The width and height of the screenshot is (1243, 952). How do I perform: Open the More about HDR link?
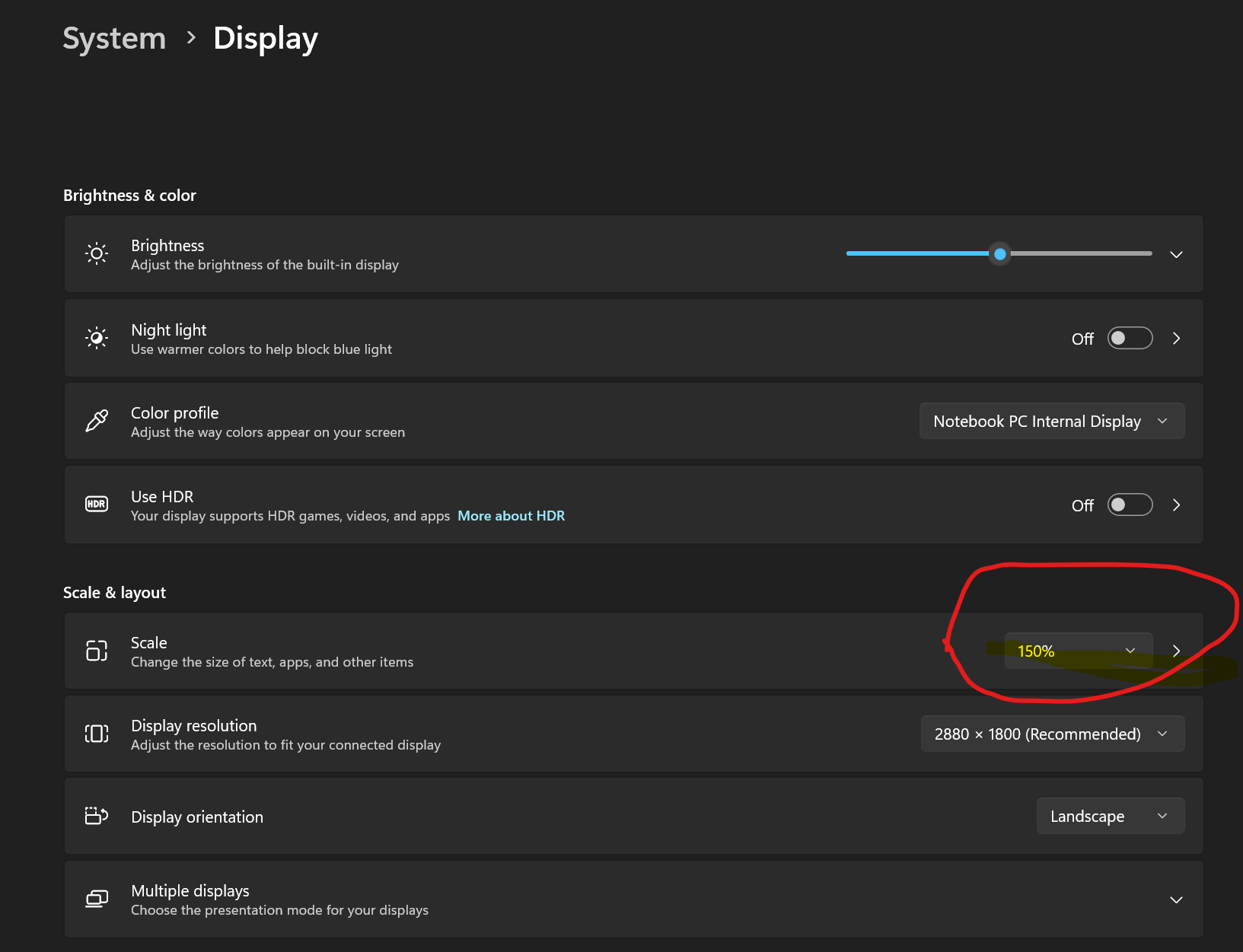511,516
